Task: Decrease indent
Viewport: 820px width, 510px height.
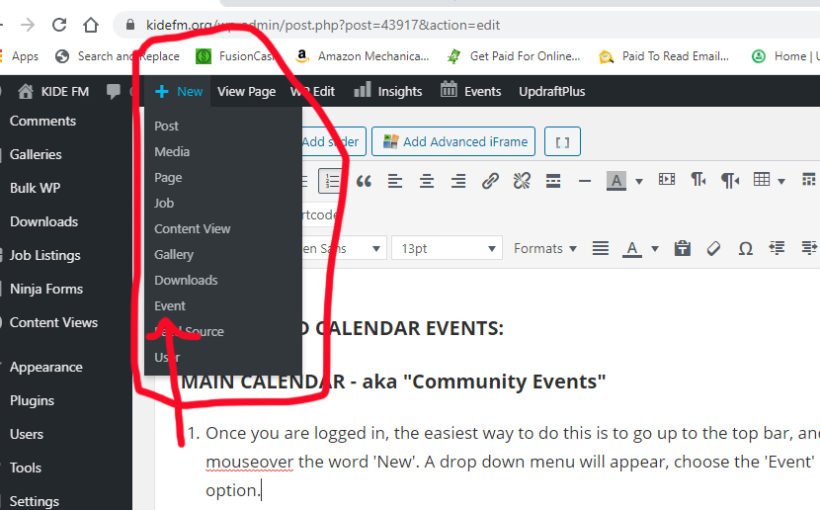Action: 777,248
